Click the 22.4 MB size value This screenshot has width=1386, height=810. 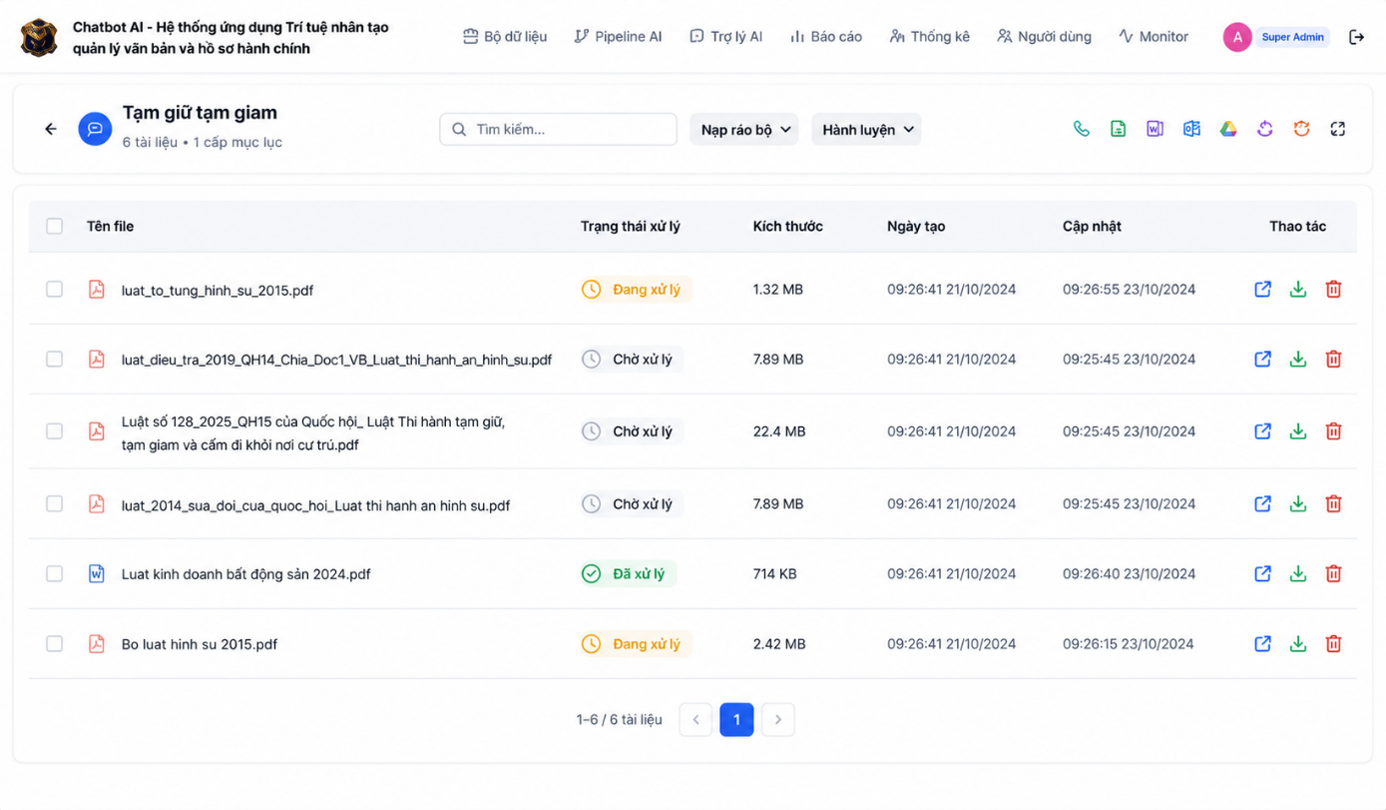[x=779, y=431]
